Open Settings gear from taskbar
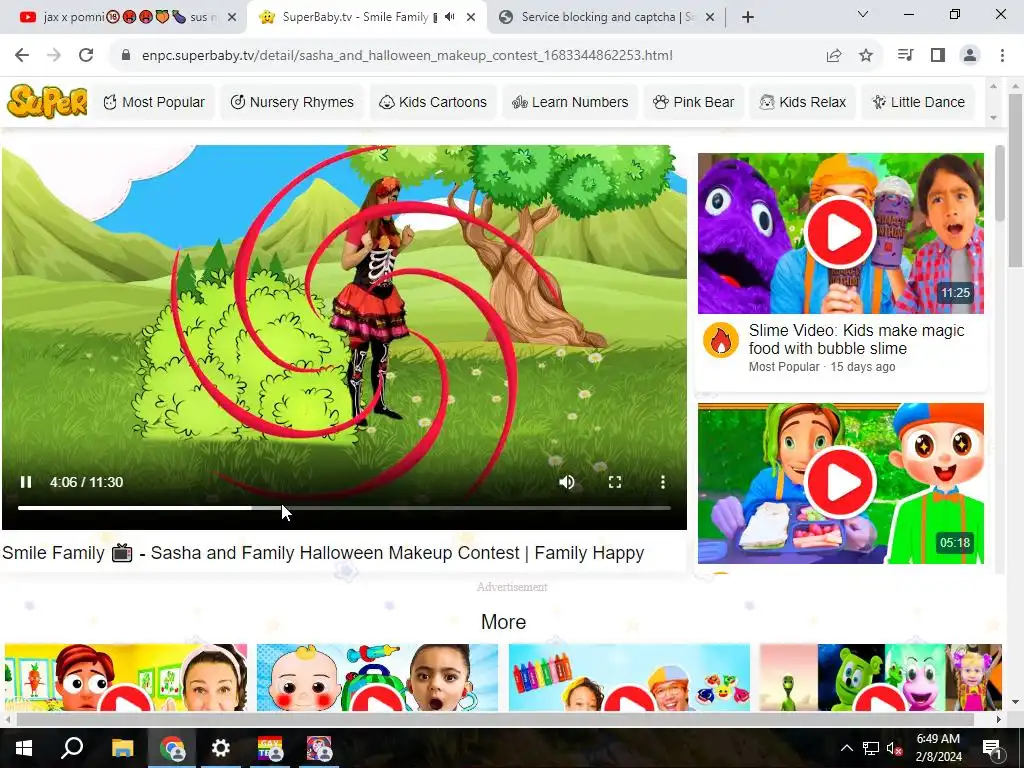 (x=221, y=748)
